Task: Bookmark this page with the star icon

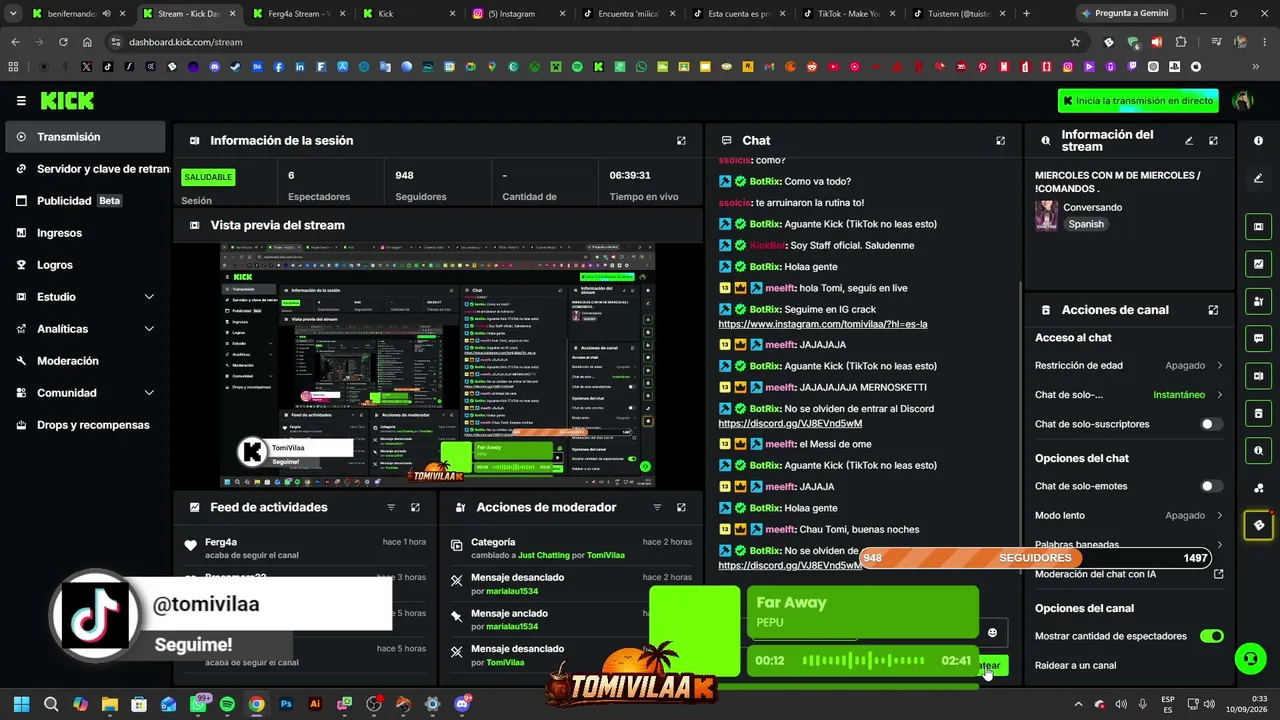Action: click(1075, 42)
